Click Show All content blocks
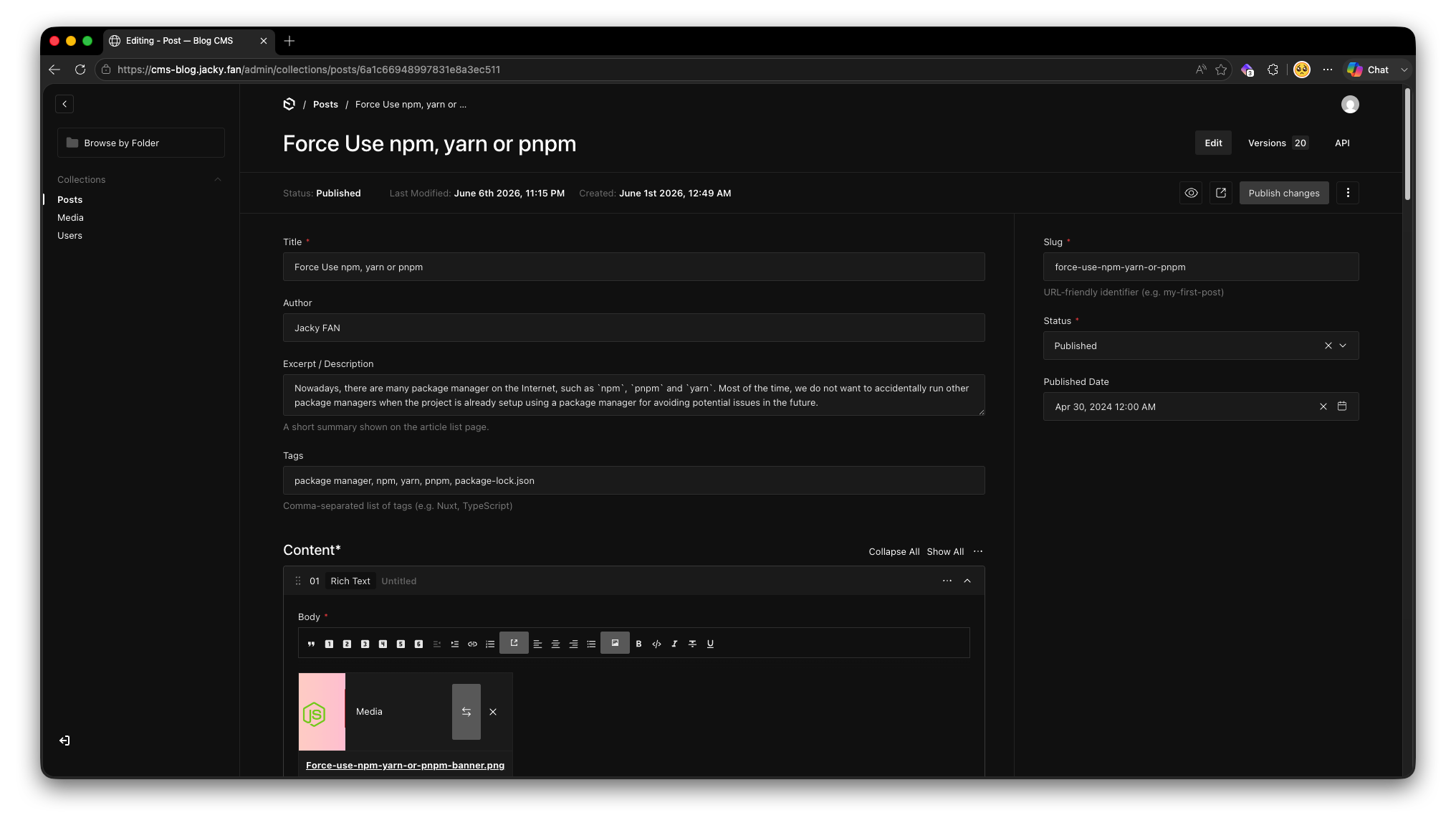This screenshot has height=833, width=1456. (945, 551)
